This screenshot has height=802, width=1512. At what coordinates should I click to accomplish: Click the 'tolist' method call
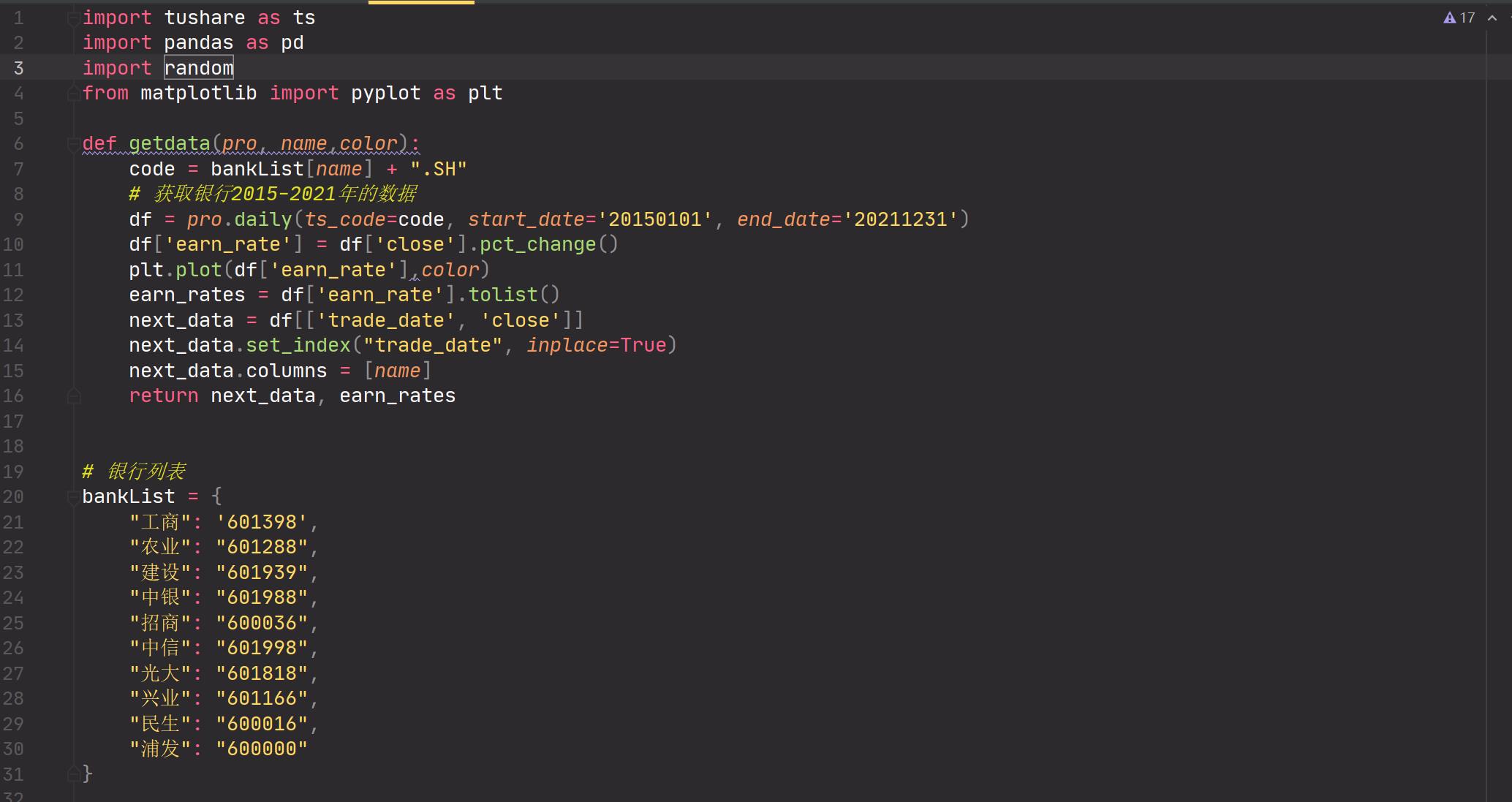pos(503,295)
